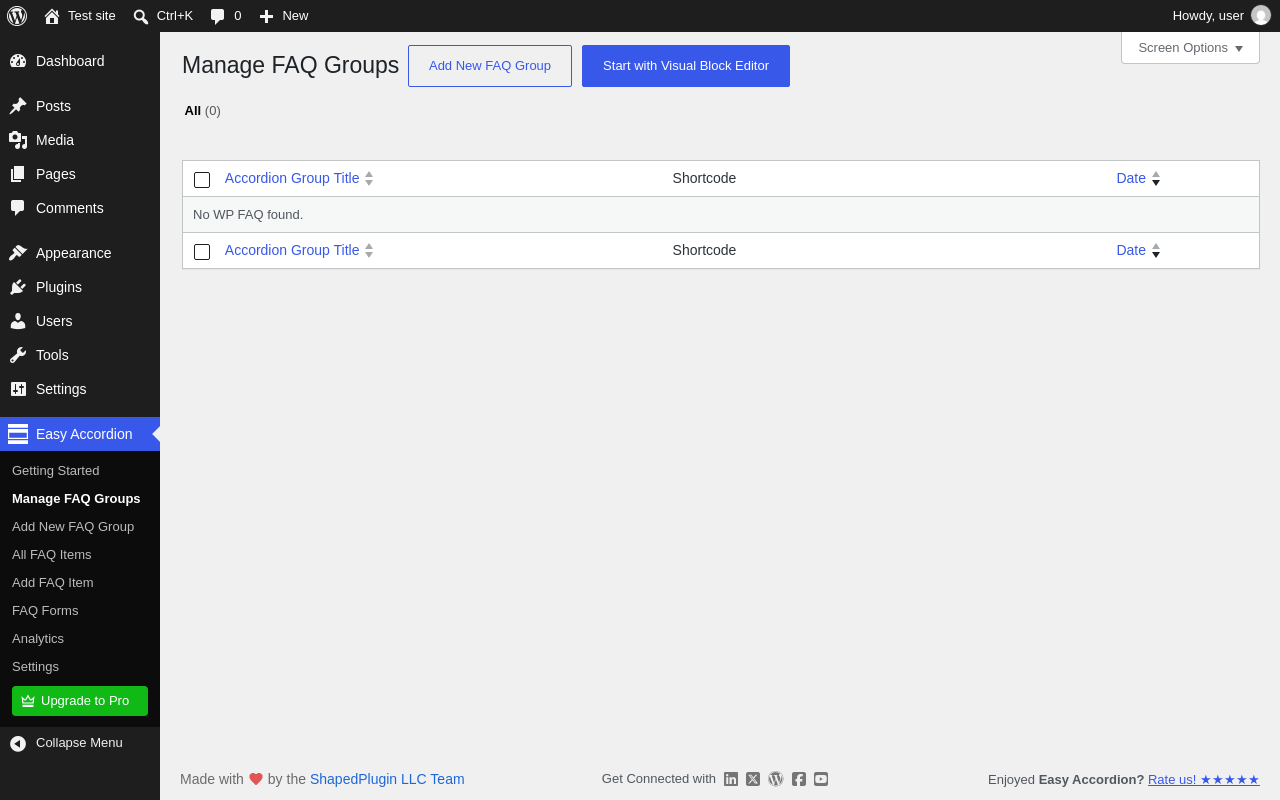The image size is (1280, 800).
Task: Sort by the footer Date arrows
Action: click(x=1156, y=250)
